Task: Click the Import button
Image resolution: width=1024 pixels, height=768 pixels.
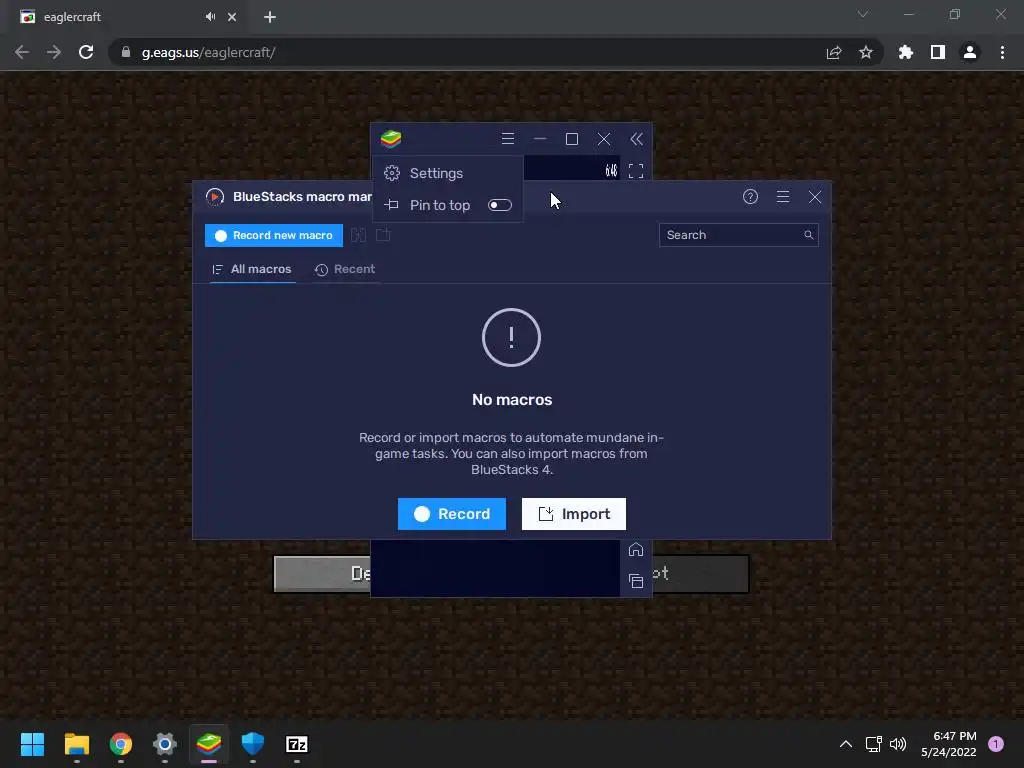Action: pos(573,514)
